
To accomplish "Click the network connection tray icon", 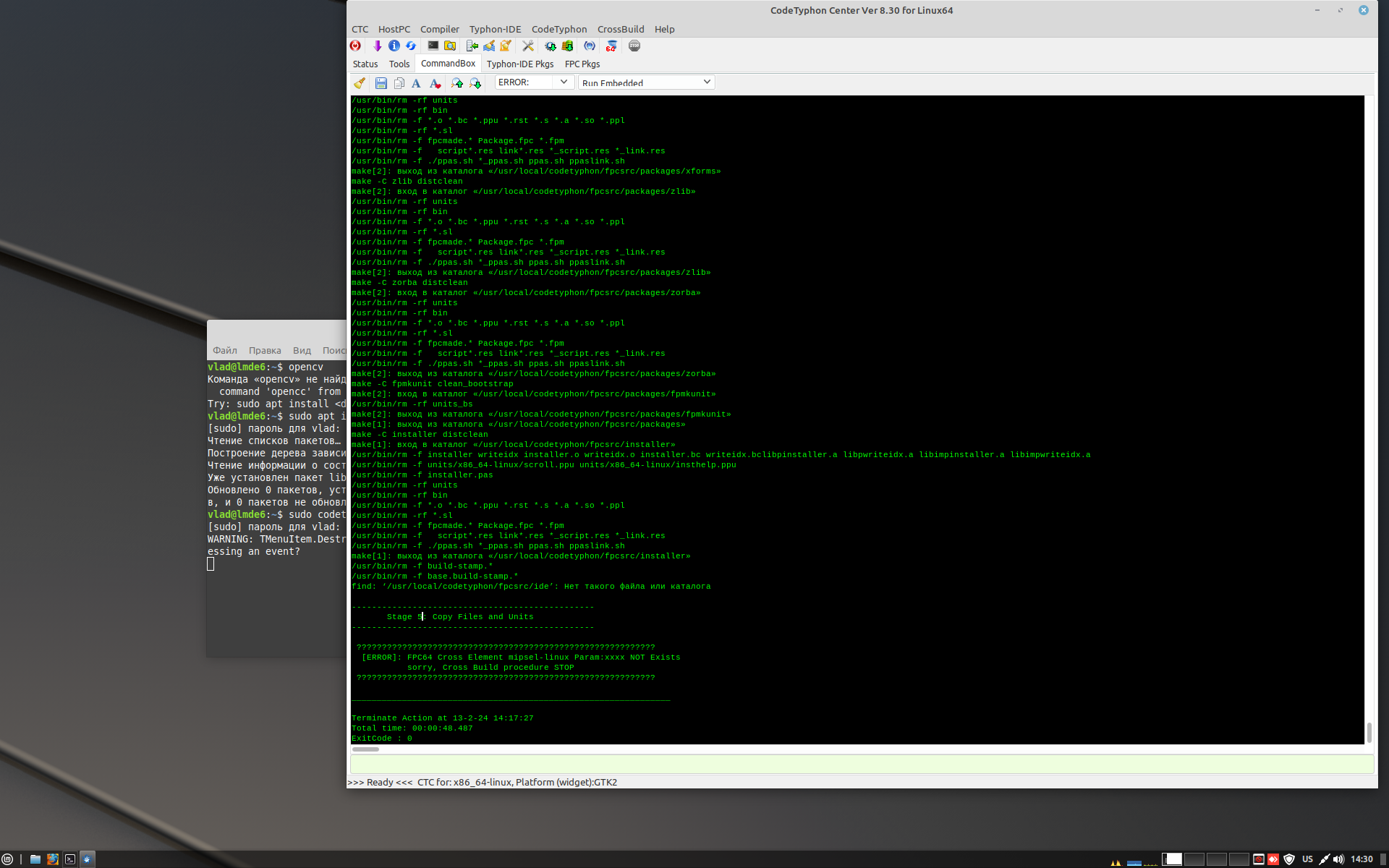I will (x=1324, y=859).
